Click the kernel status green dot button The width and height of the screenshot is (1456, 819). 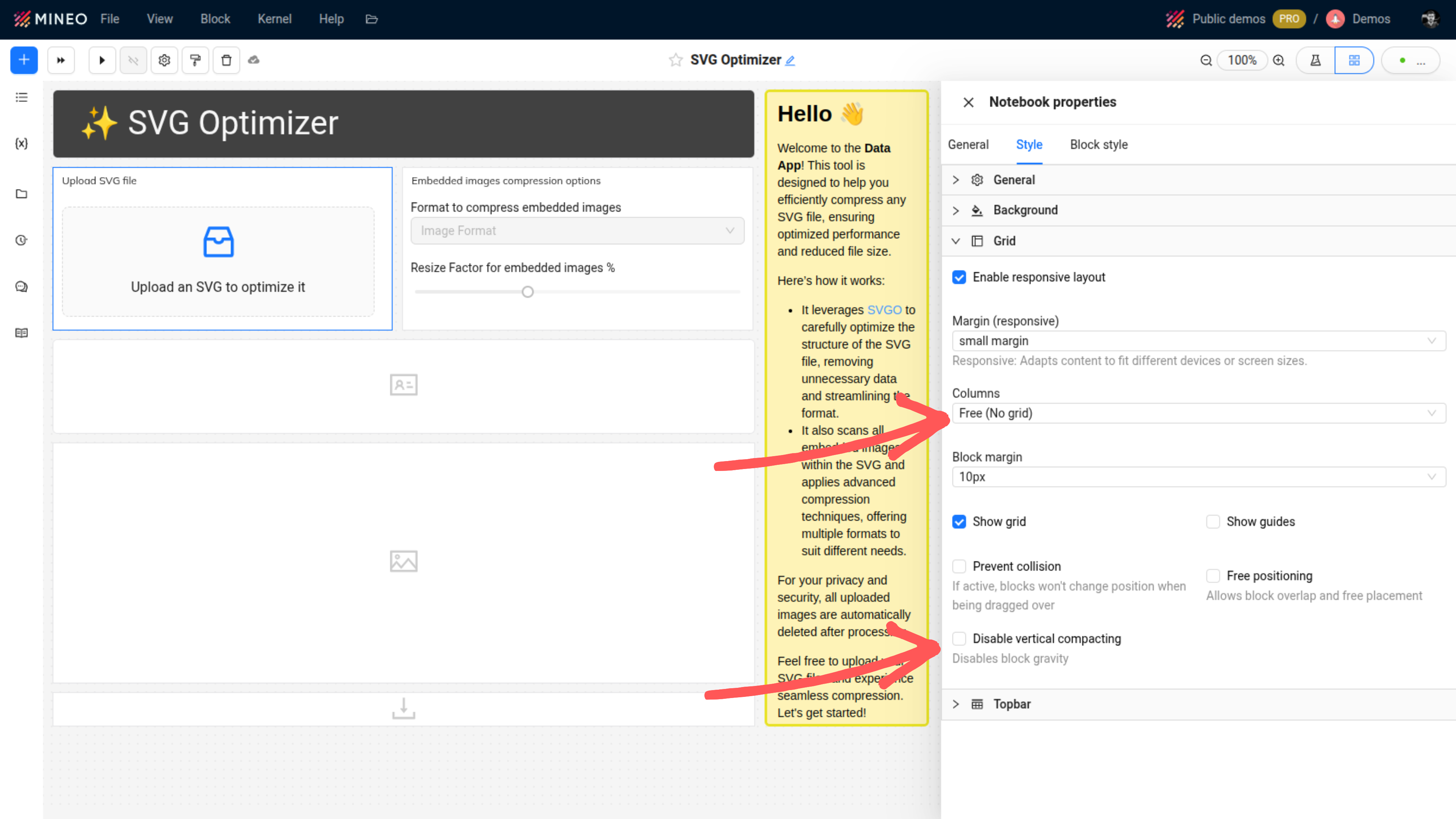pos(1411,61)
